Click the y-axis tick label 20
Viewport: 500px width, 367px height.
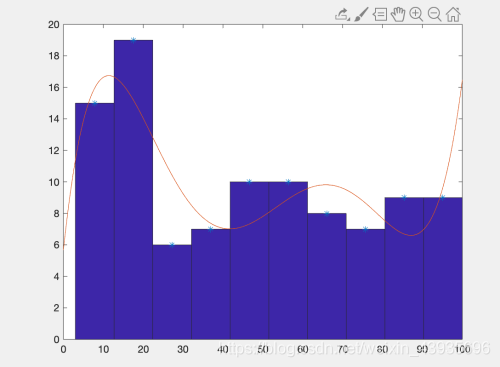pos(54,25)
